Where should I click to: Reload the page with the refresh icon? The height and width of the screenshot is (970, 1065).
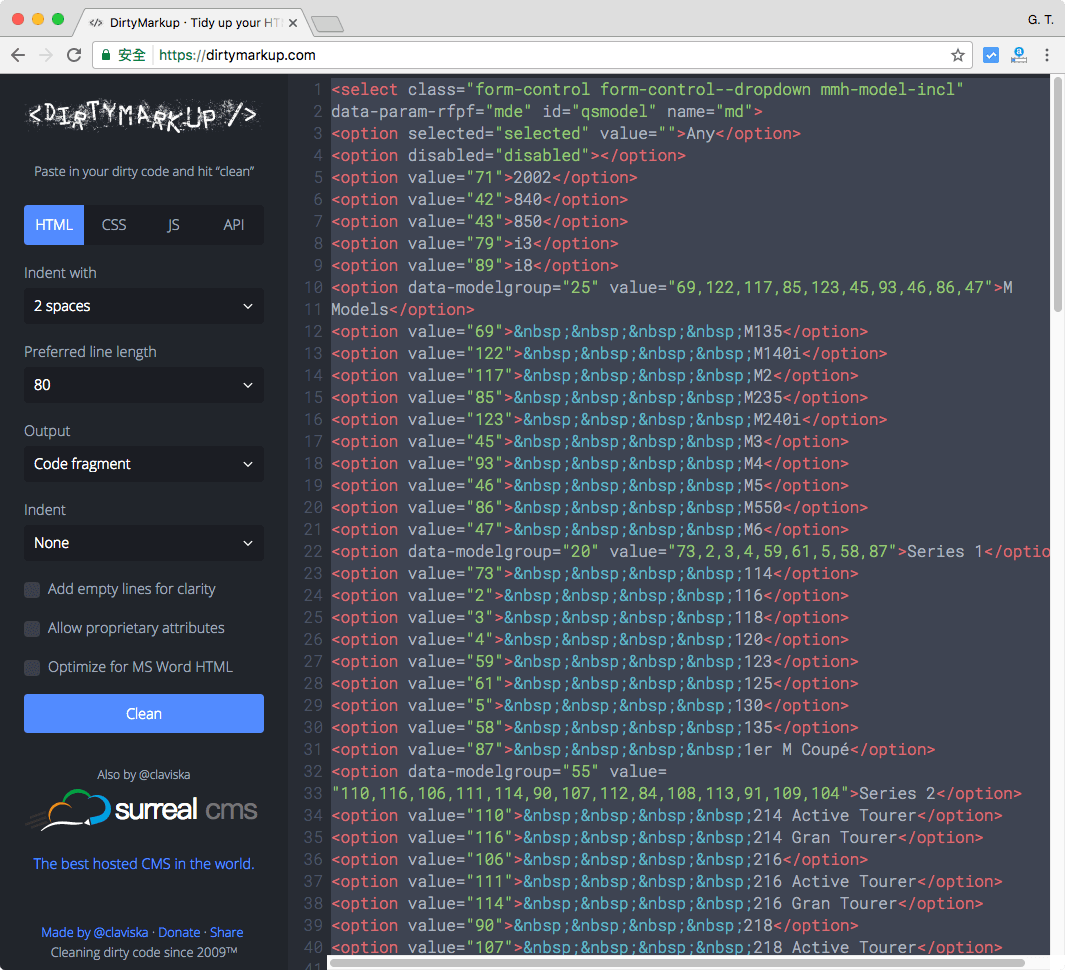[x=74, y=55]
